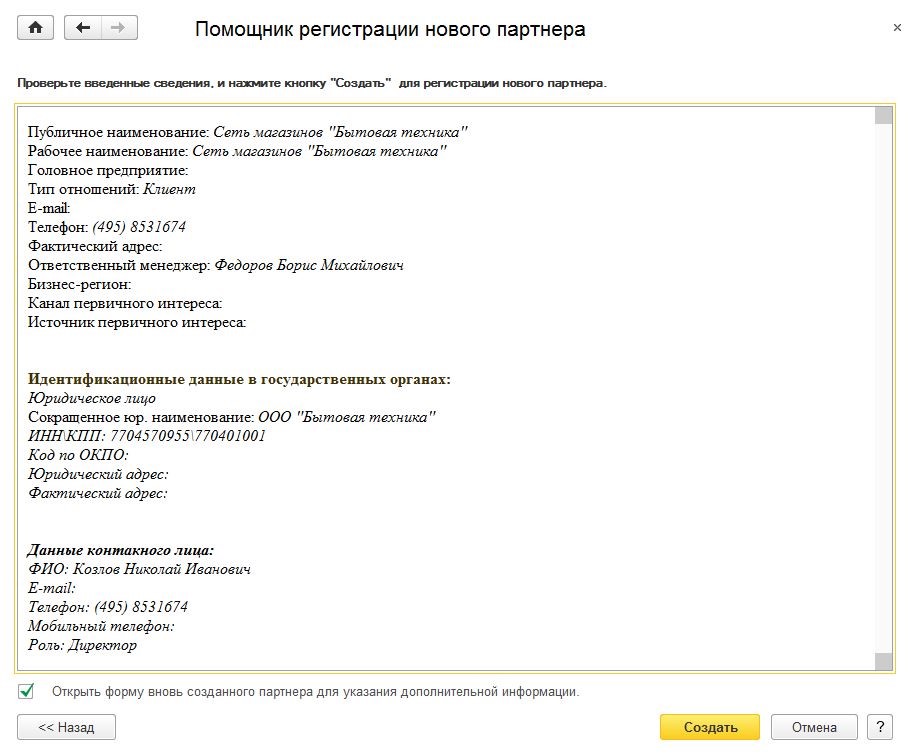Click the scrollbar up arrow
The width and height of the screenshot is (917, 755).
(883, 115)
